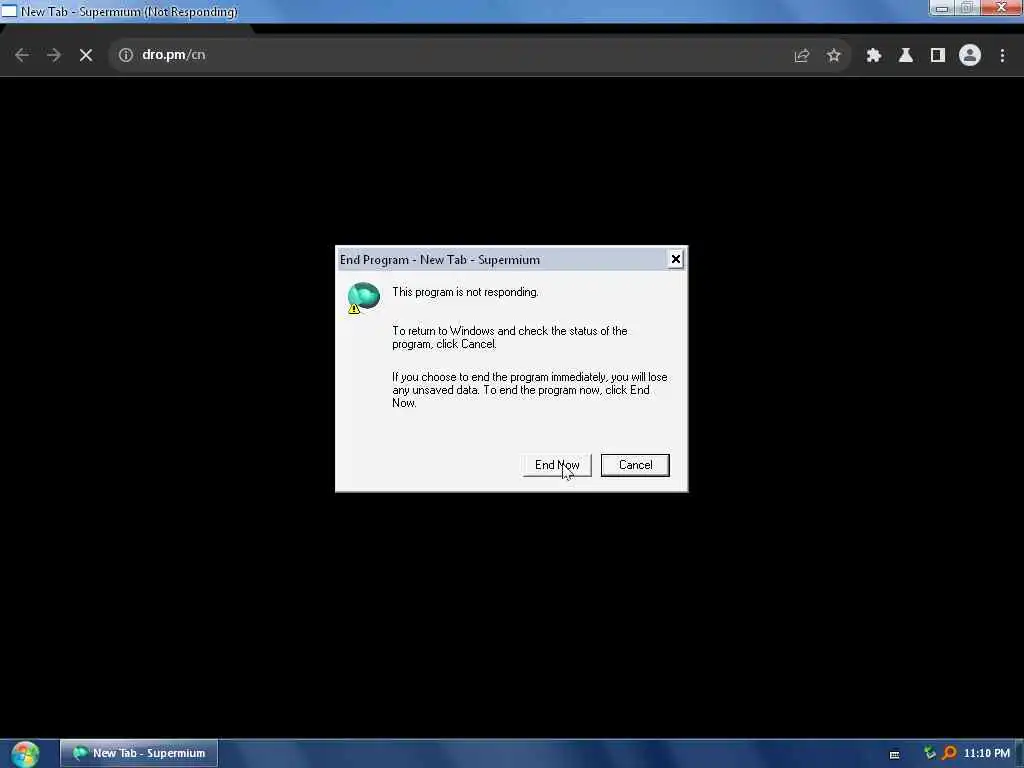Click 'This program is not responding.' text
The height and width of the screenshot is (768, 1024).
click(465, 292)
